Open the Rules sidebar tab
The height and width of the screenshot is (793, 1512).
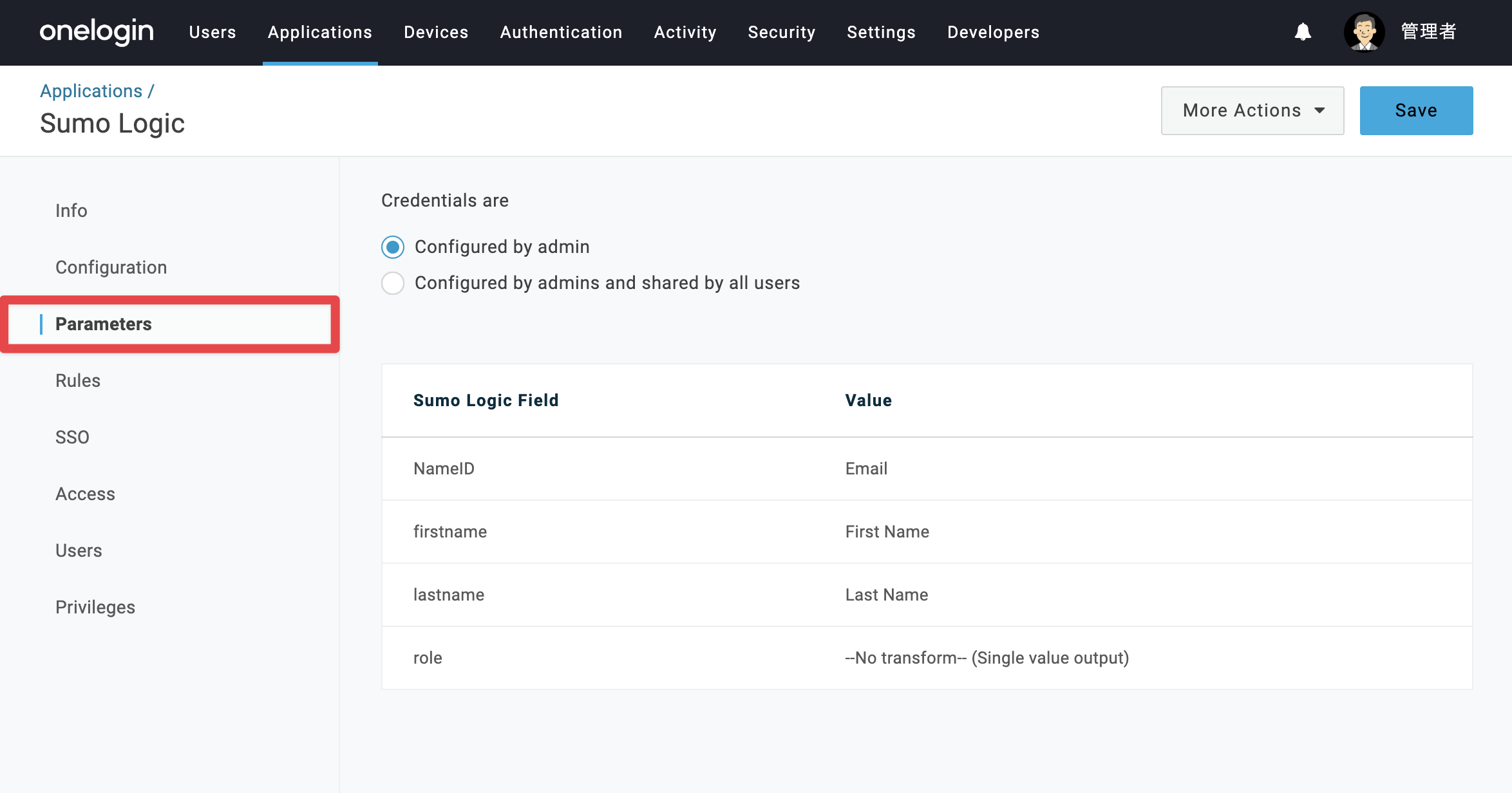coord(78,381)
